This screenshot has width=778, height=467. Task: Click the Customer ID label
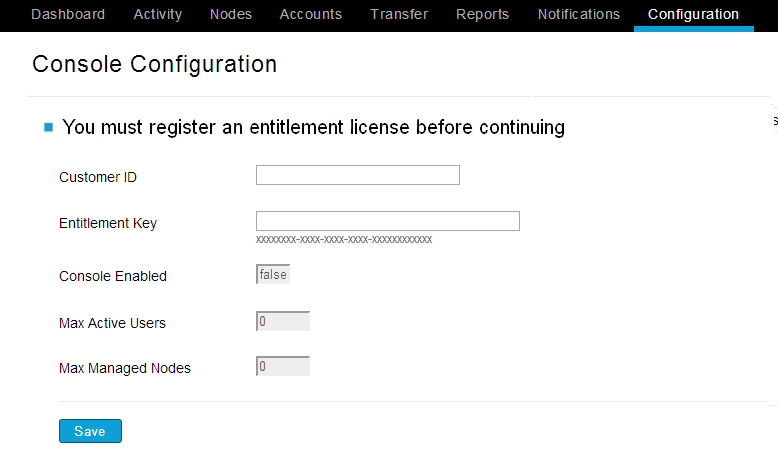pyautogui.click(x=98, y=177)
